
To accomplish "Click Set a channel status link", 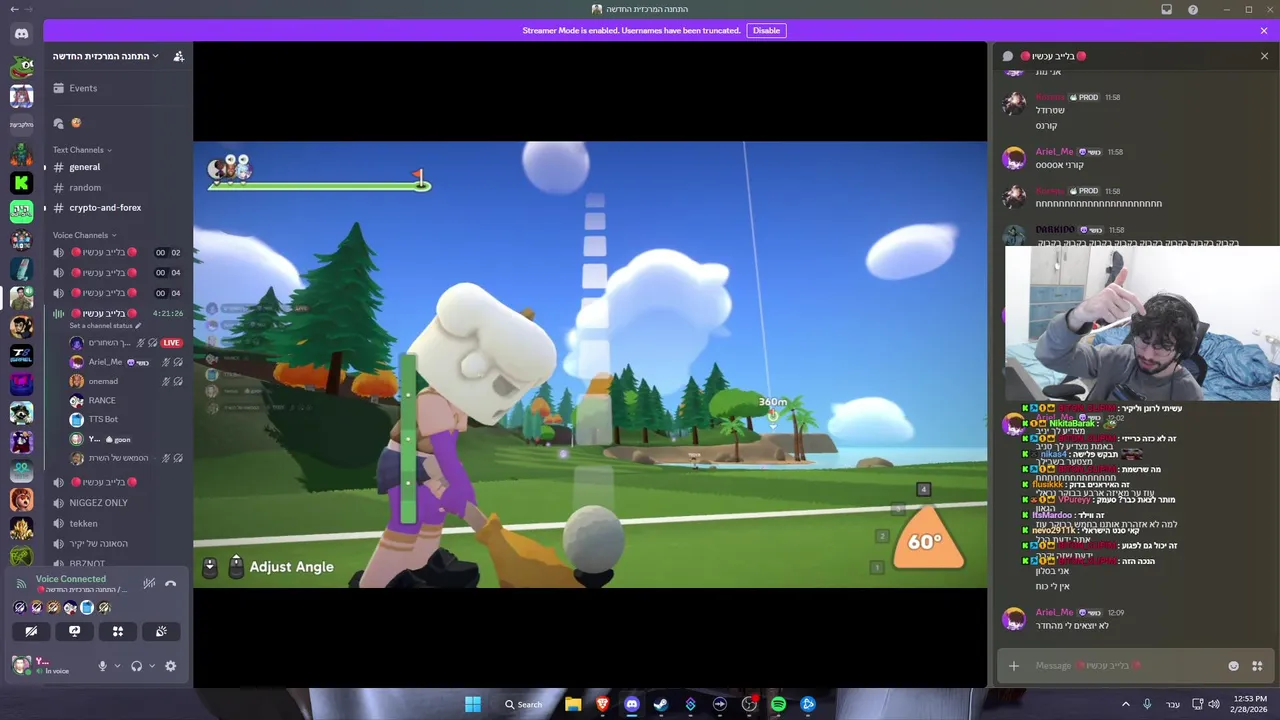I will (105, 326).
